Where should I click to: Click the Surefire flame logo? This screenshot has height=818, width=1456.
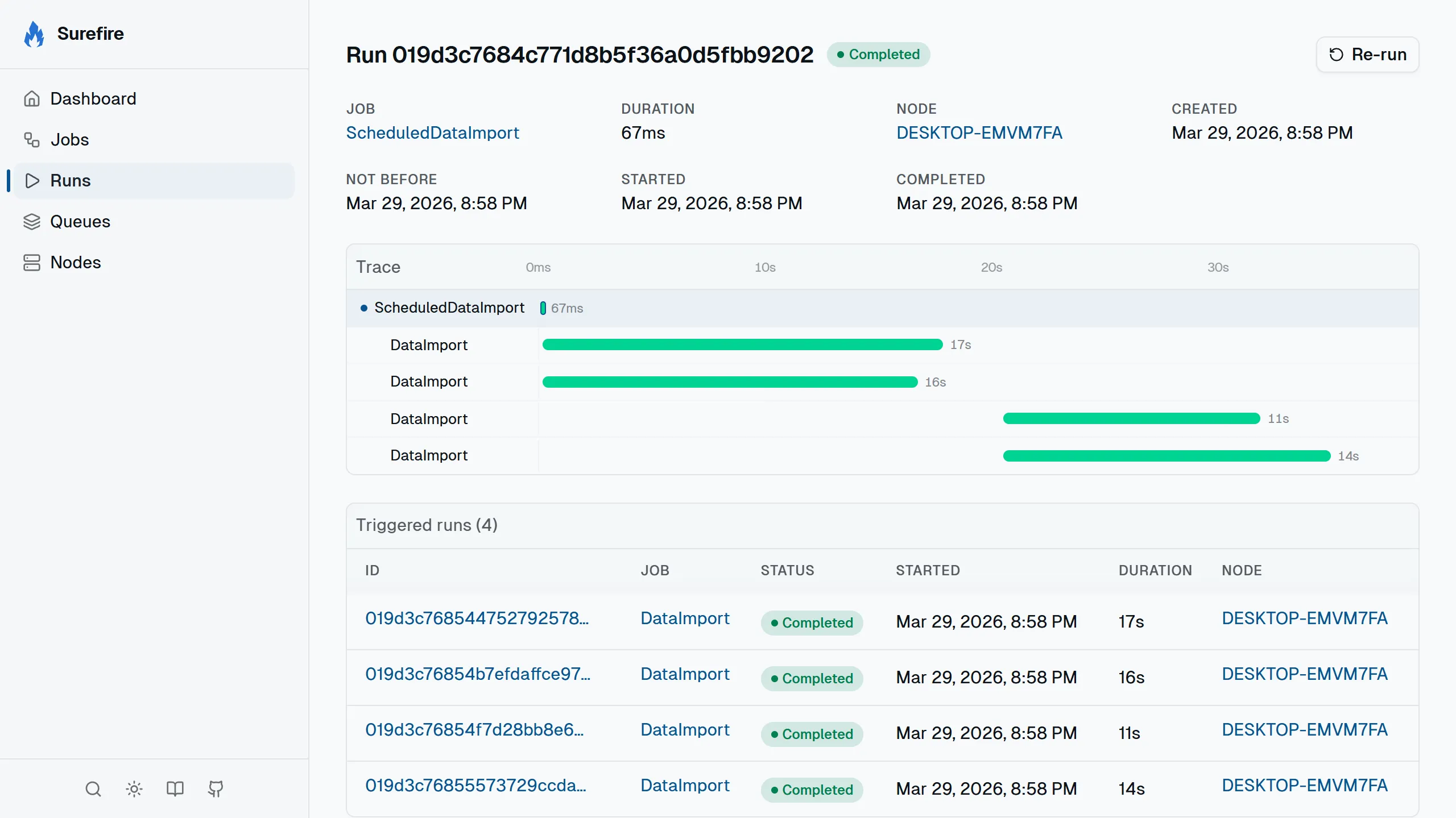tap(34, 34)
